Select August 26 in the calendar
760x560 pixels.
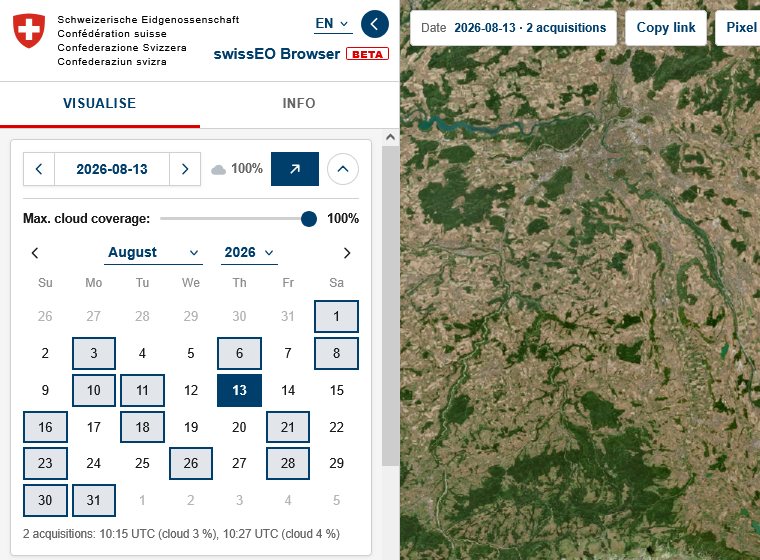click(191, 464)
